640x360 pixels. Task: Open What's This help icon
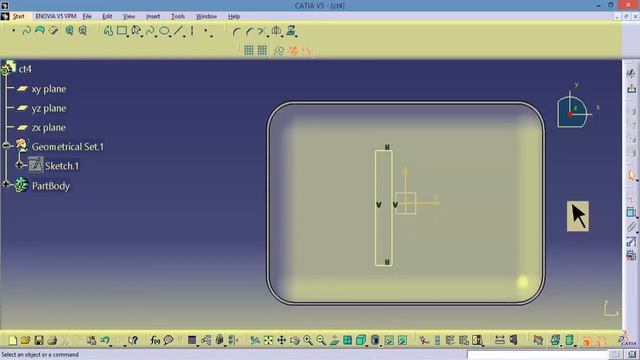(133, 340)
